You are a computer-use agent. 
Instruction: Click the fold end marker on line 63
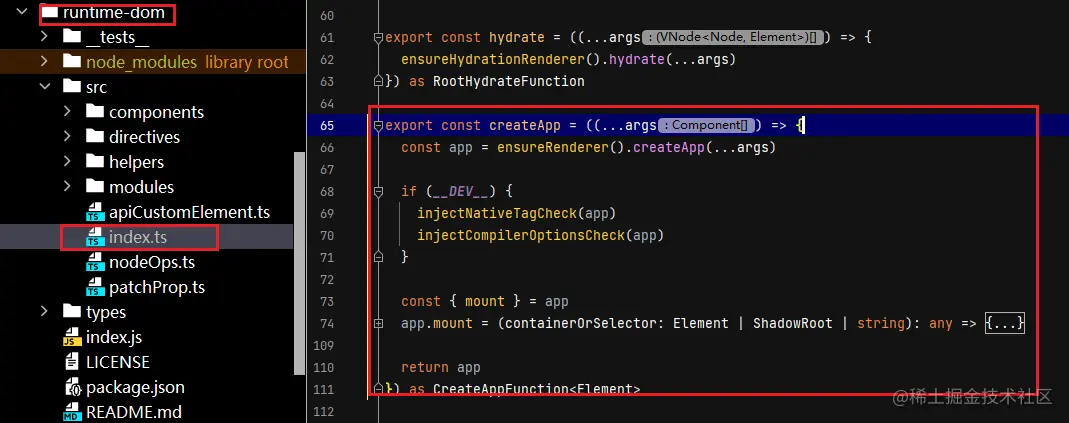(378, 81)
